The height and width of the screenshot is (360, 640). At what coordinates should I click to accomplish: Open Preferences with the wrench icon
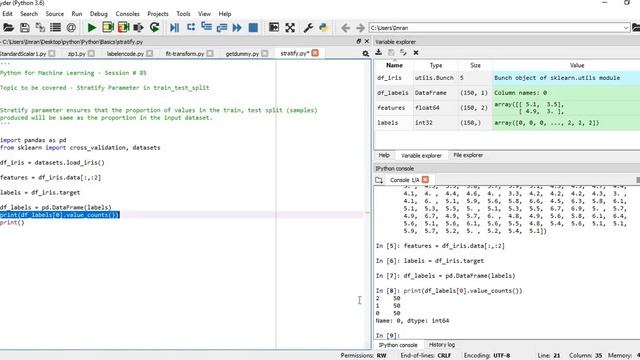tap(308, 28)
